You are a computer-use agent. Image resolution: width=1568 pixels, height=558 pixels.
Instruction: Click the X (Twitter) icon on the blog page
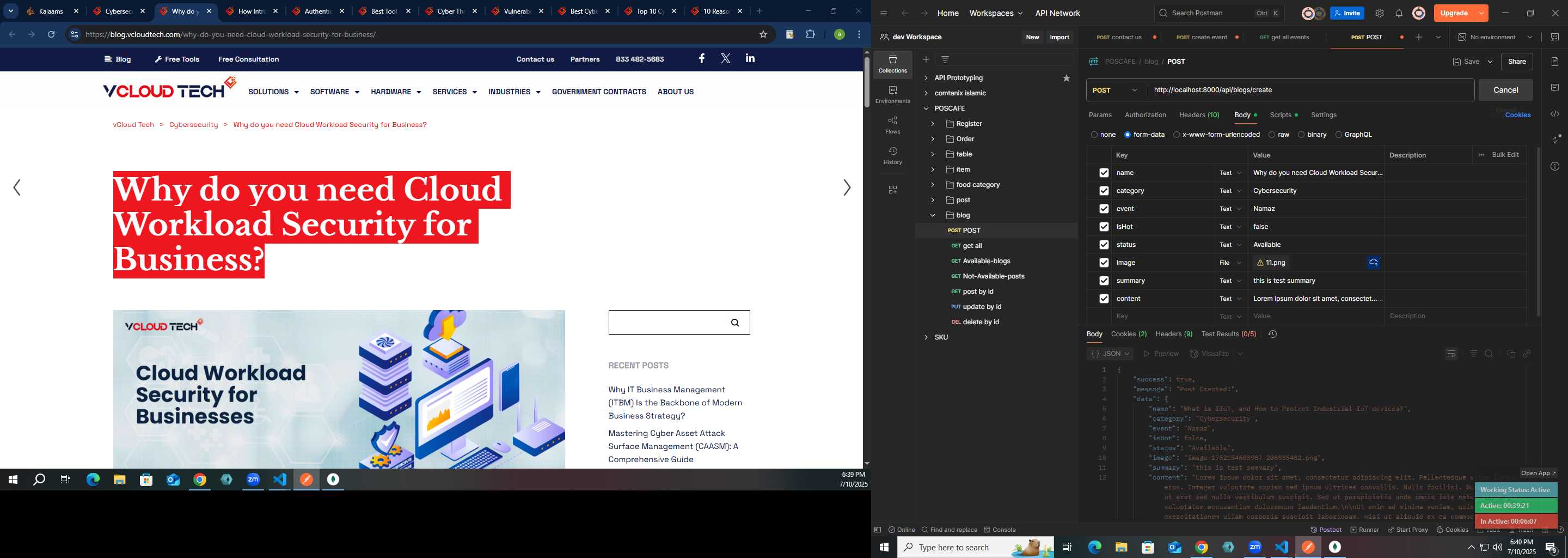(x=726, y=58)
